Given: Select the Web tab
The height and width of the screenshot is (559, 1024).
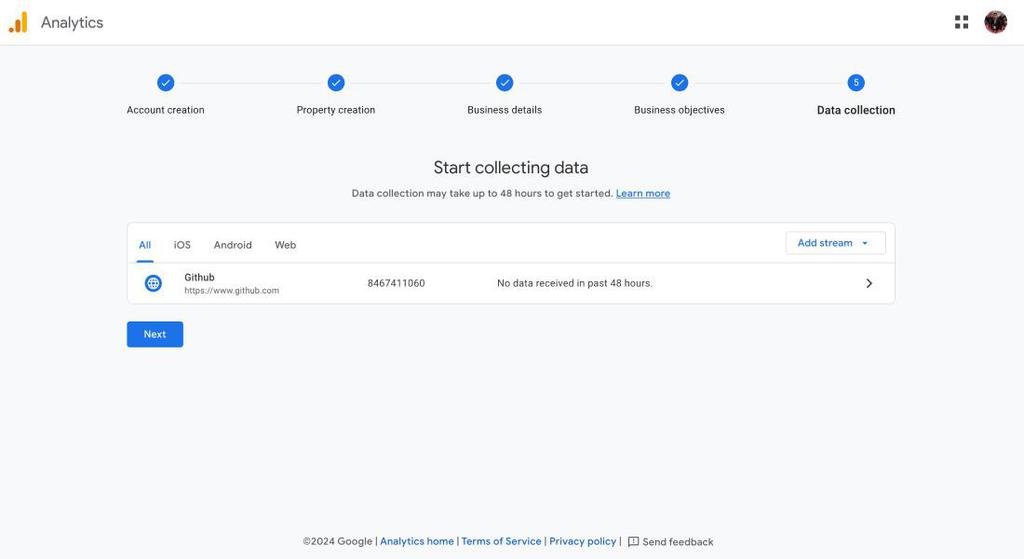Looking at the screenshot, I should [x=285, y=245].
